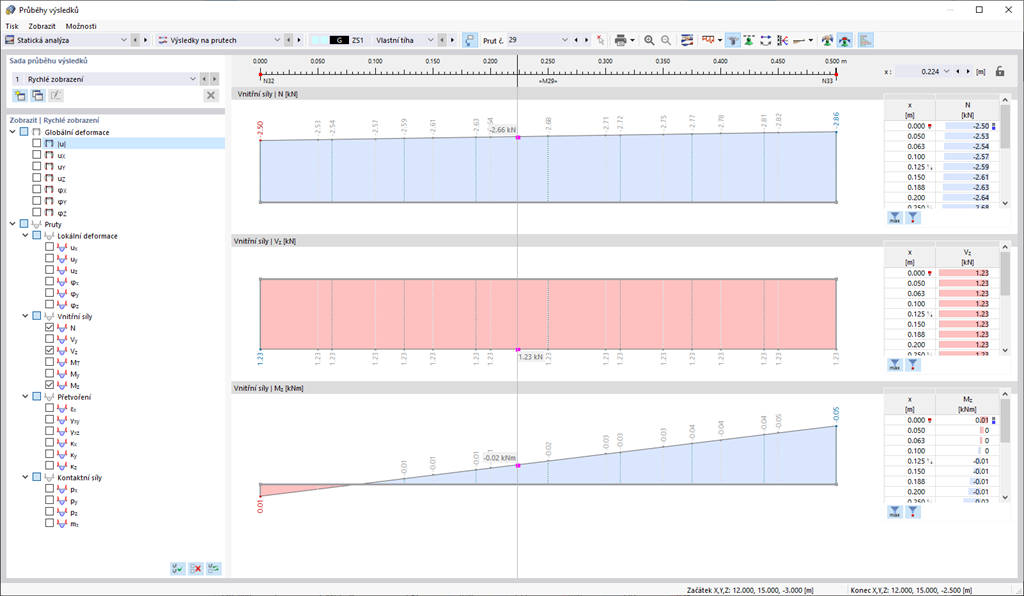The width and height of the screenshot is (1024, 596).
Task: Click the extreme-values filter icon under N table
Action: pos(913,218)
